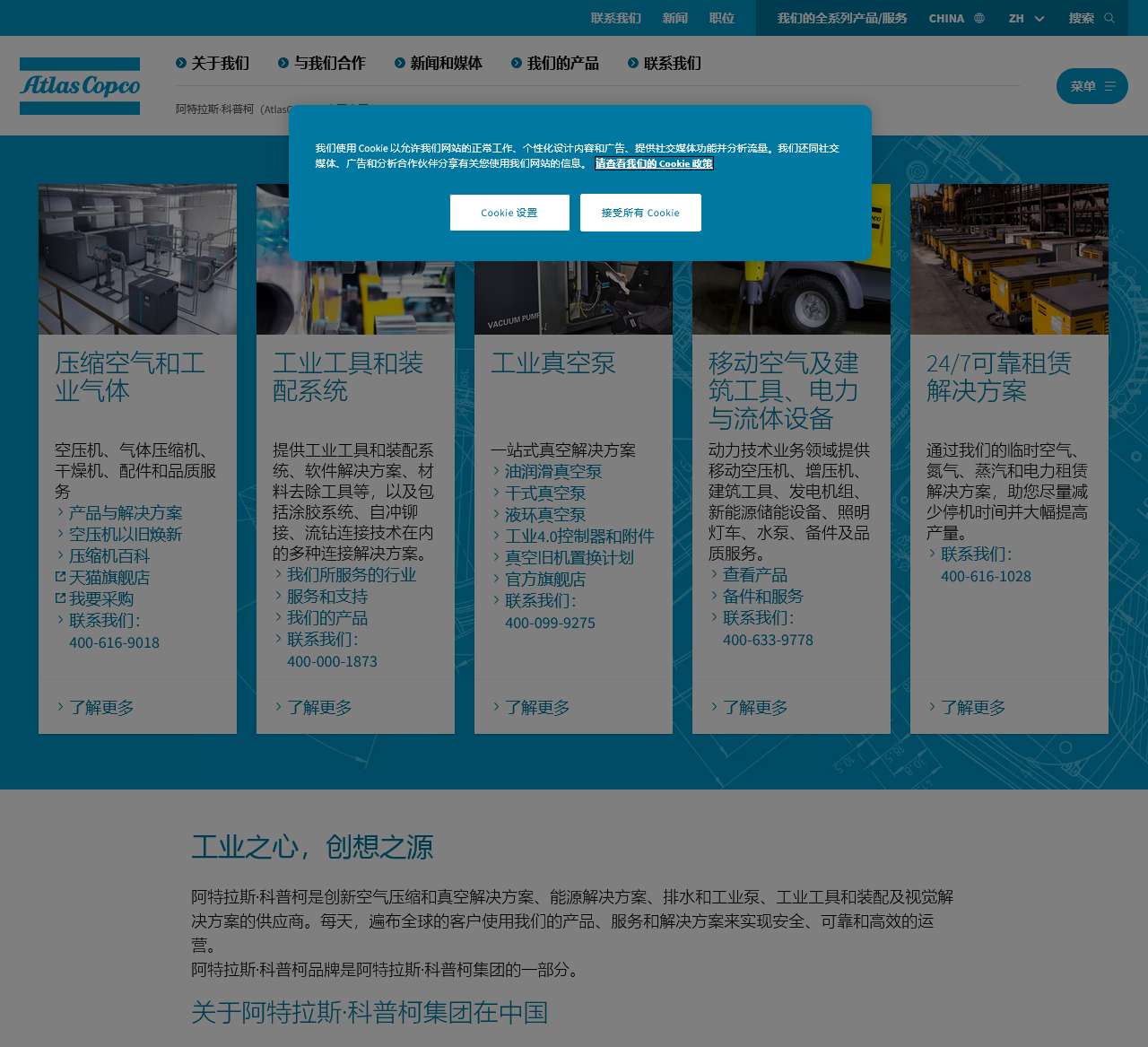Click 了解更多 under 工业真空泵 card
Screen dimensions: 1148x1047
(537, 708)
